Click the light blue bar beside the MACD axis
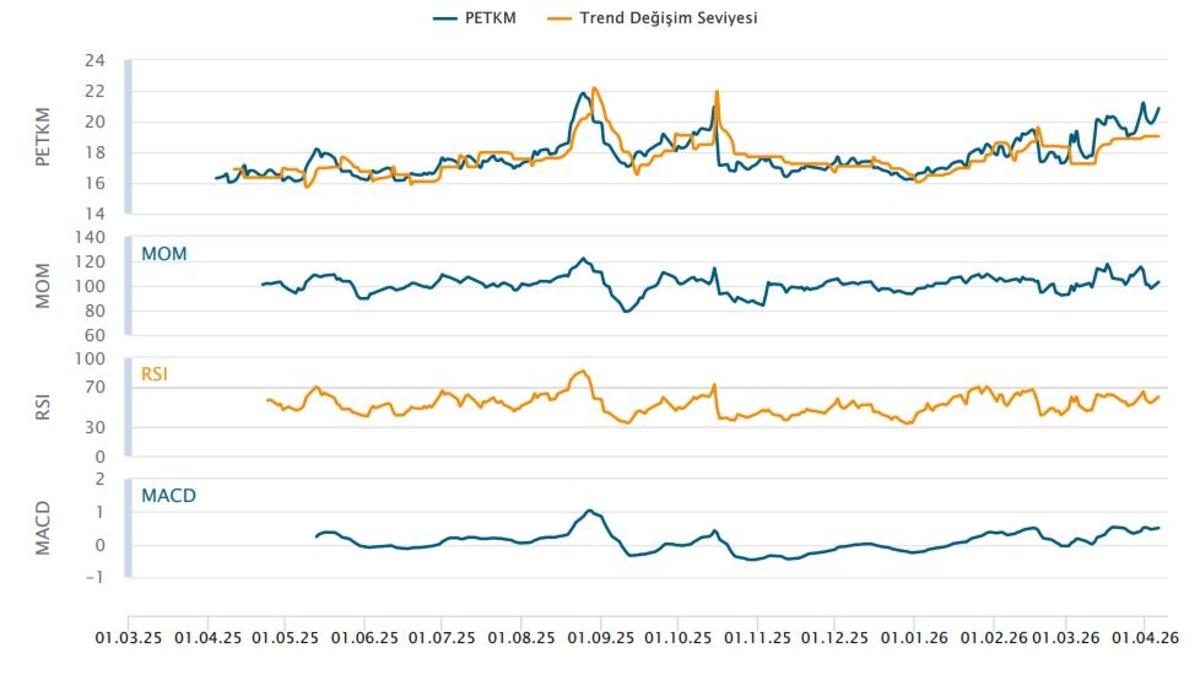Image resolution: width=1200 pixels, height=691 pixels. (128, 528)
